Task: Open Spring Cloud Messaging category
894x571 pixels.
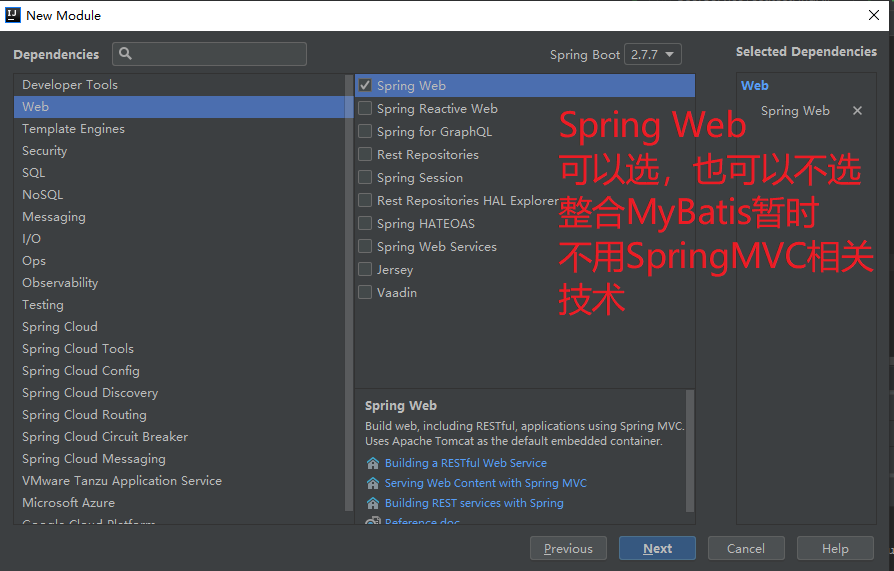Action: pyautogui.click(x=180, y=459)
